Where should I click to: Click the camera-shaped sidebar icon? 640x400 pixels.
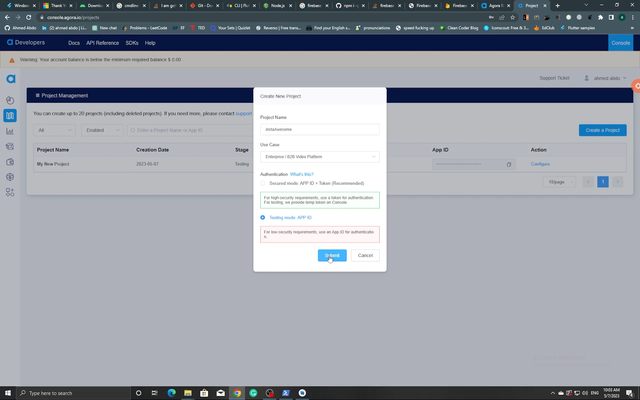[10, 162]
